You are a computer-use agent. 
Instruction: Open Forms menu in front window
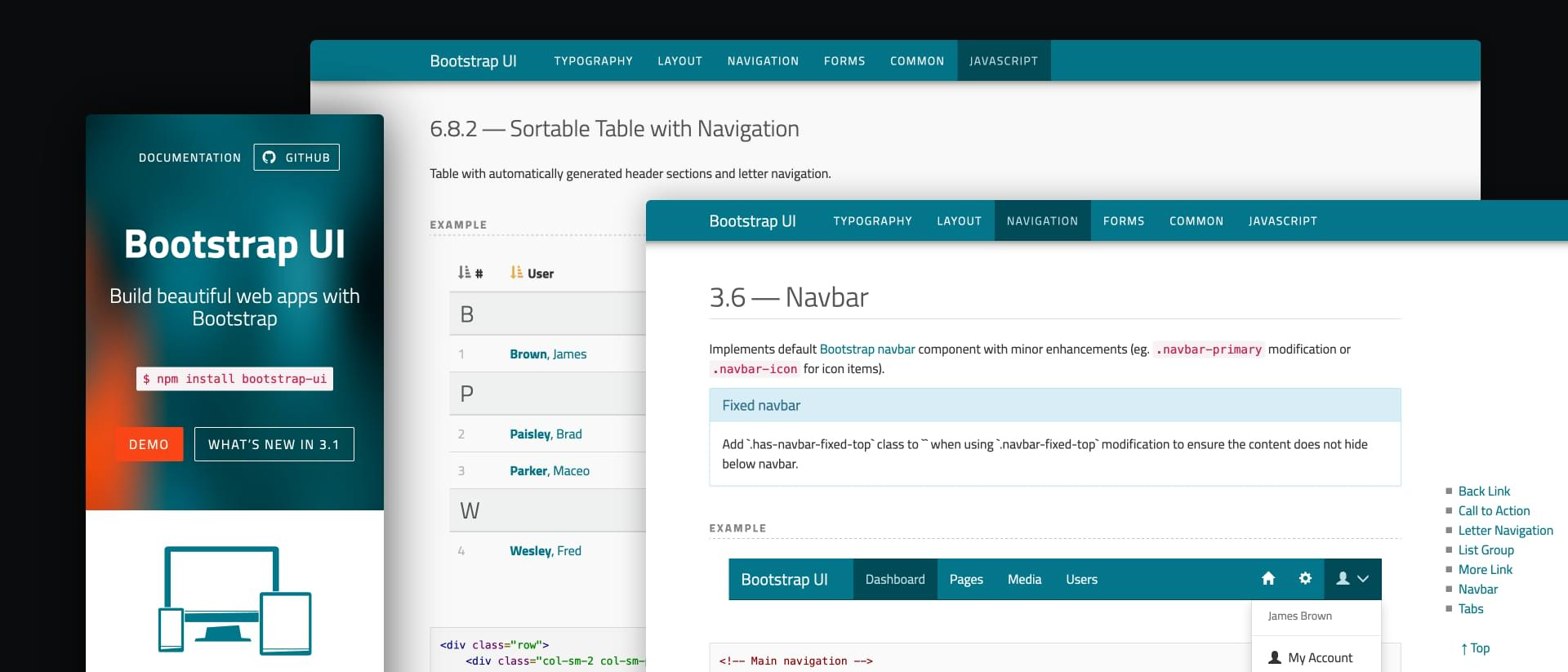tap(1124, 221)
